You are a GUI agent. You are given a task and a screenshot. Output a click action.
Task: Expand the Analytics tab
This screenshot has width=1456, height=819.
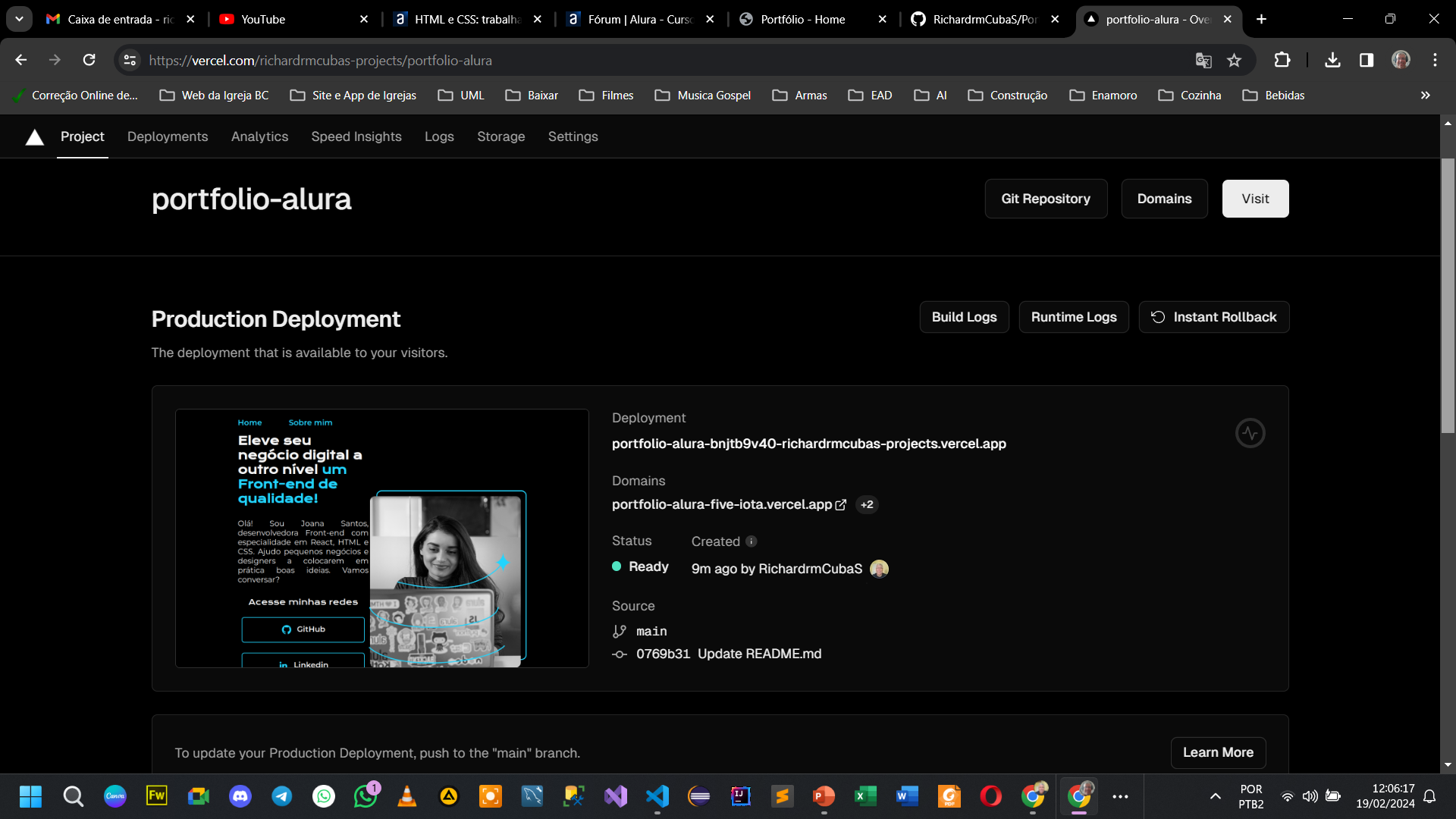[x=260, y=137]
